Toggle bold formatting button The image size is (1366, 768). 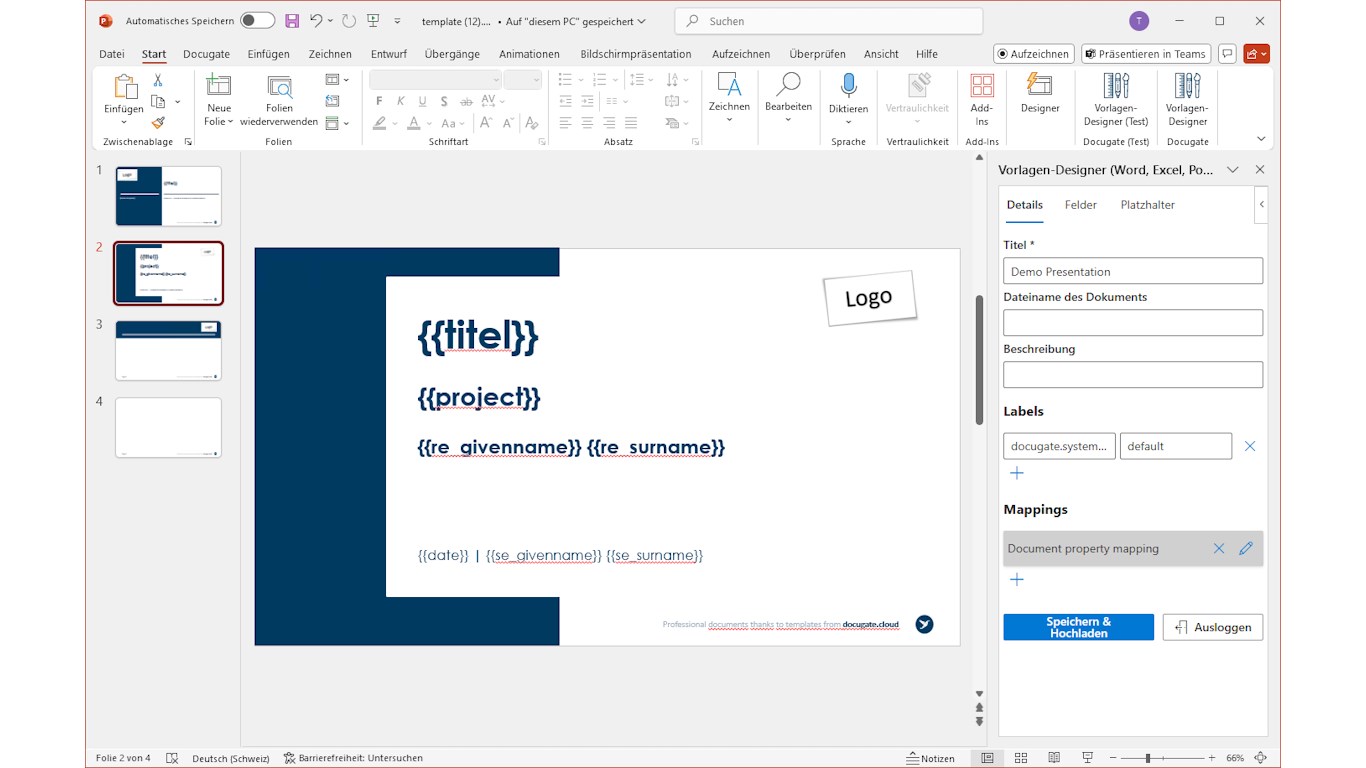[x=379, y=101]
